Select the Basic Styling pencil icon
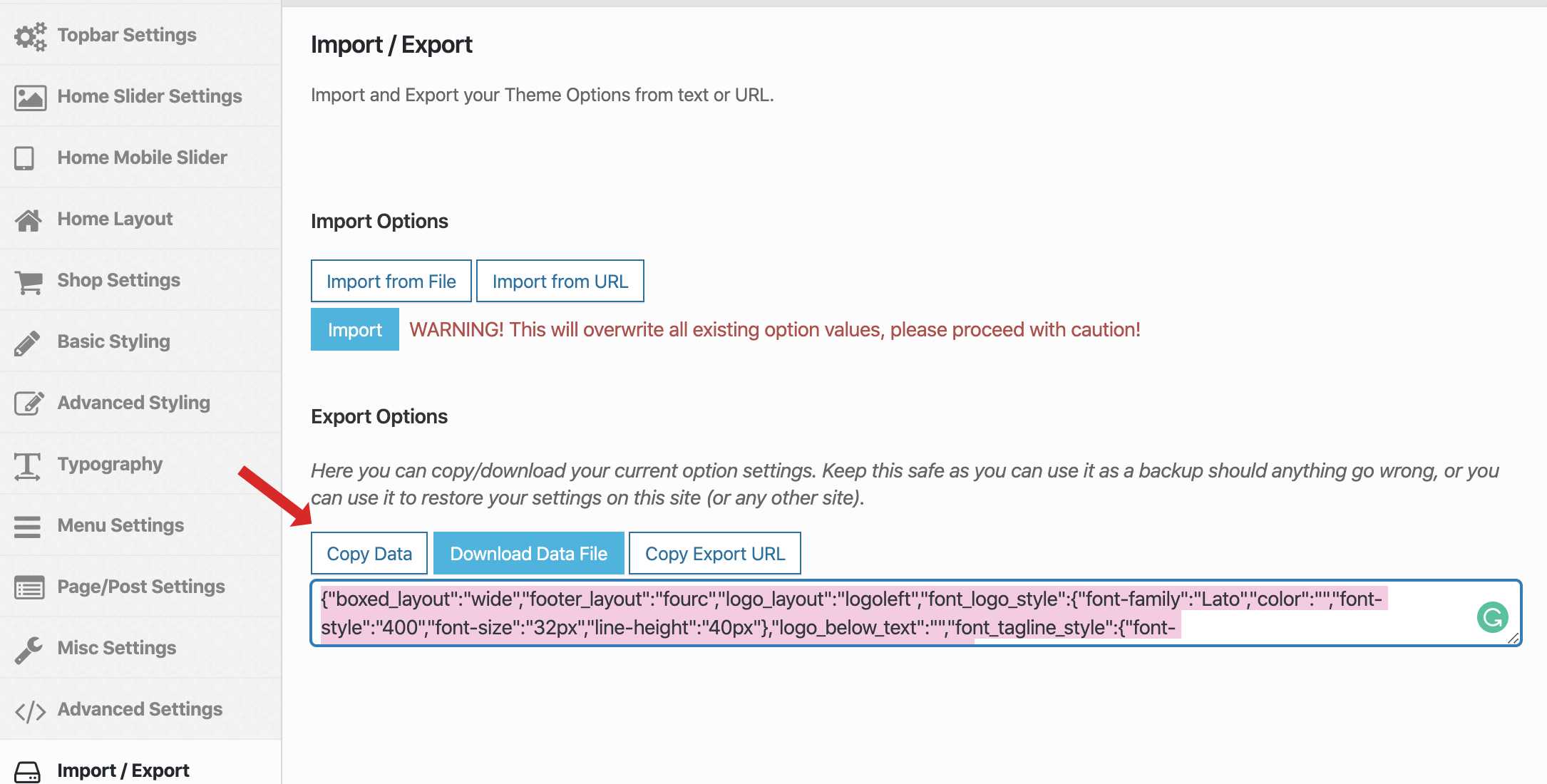 click(27, 341)
